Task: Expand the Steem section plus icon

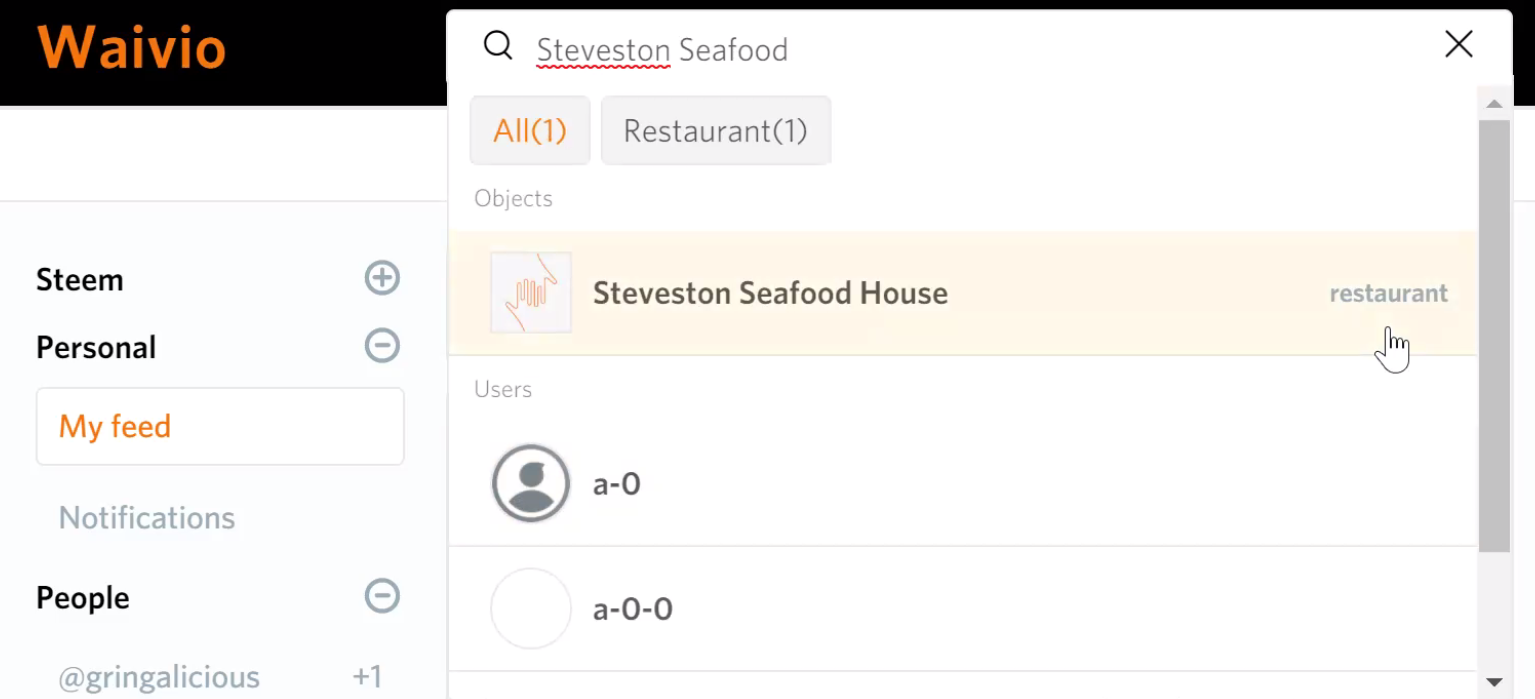Action: tap(382, 278)
